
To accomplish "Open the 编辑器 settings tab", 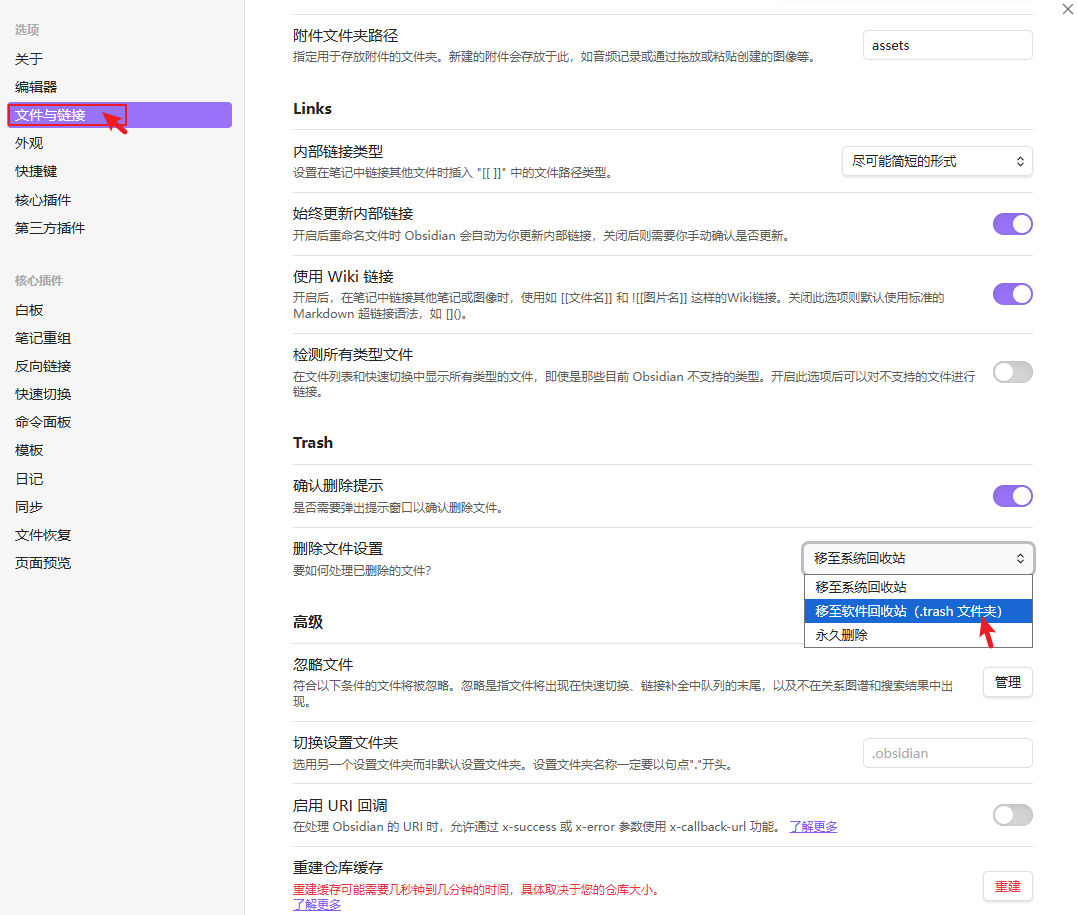I will 36,87.
